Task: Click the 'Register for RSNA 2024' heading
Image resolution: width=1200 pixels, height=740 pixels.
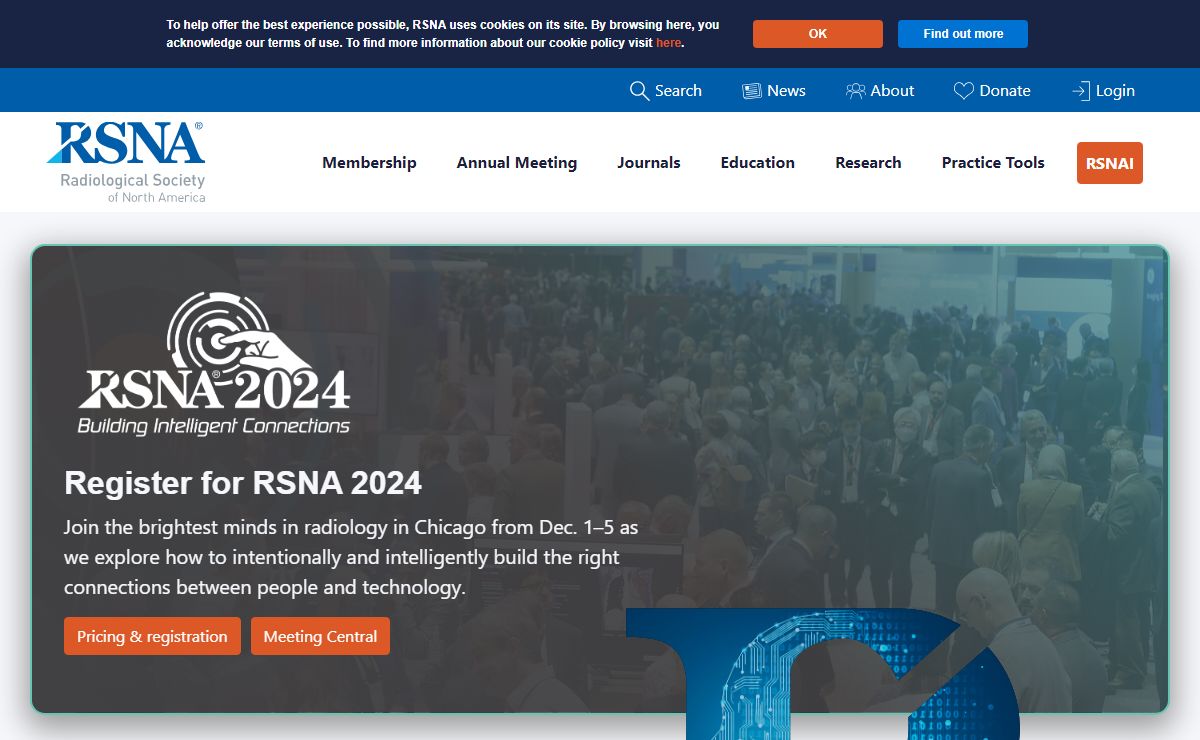Action: click(x=243, y=483)
